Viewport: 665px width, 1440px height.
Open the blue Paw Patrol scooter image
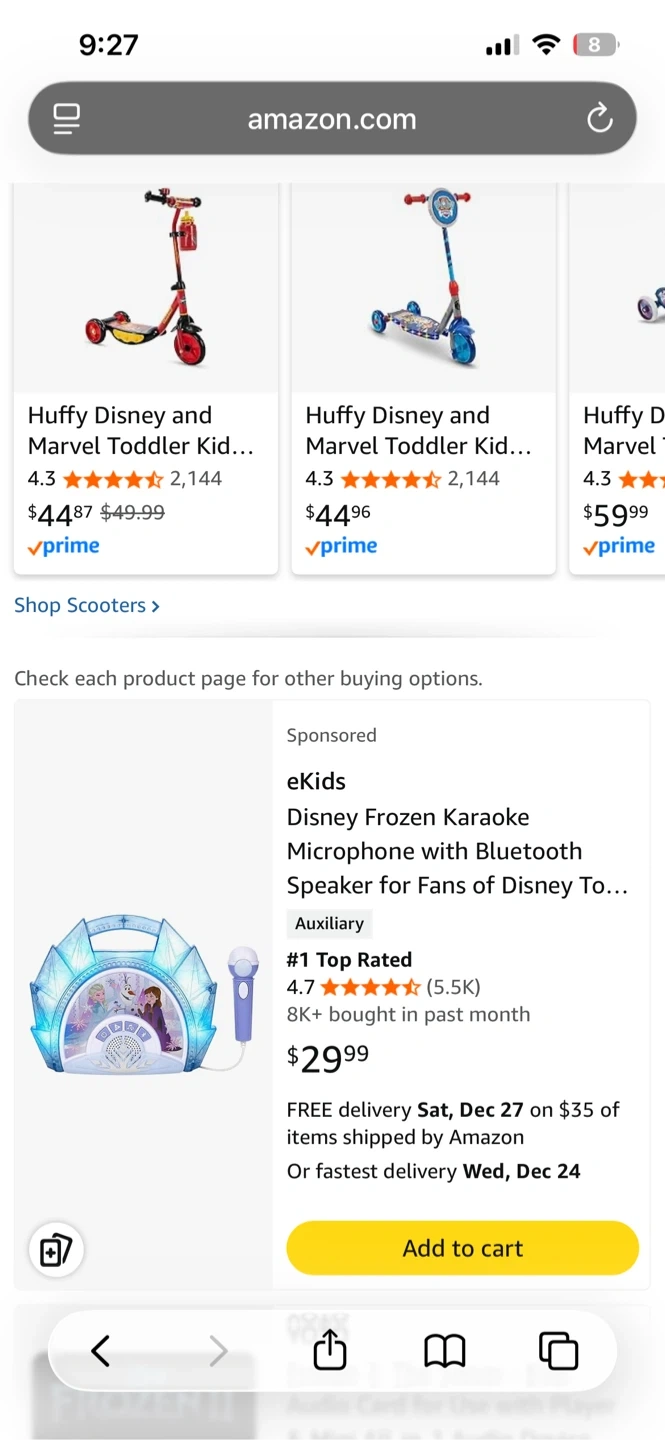(x=423, y=280)
